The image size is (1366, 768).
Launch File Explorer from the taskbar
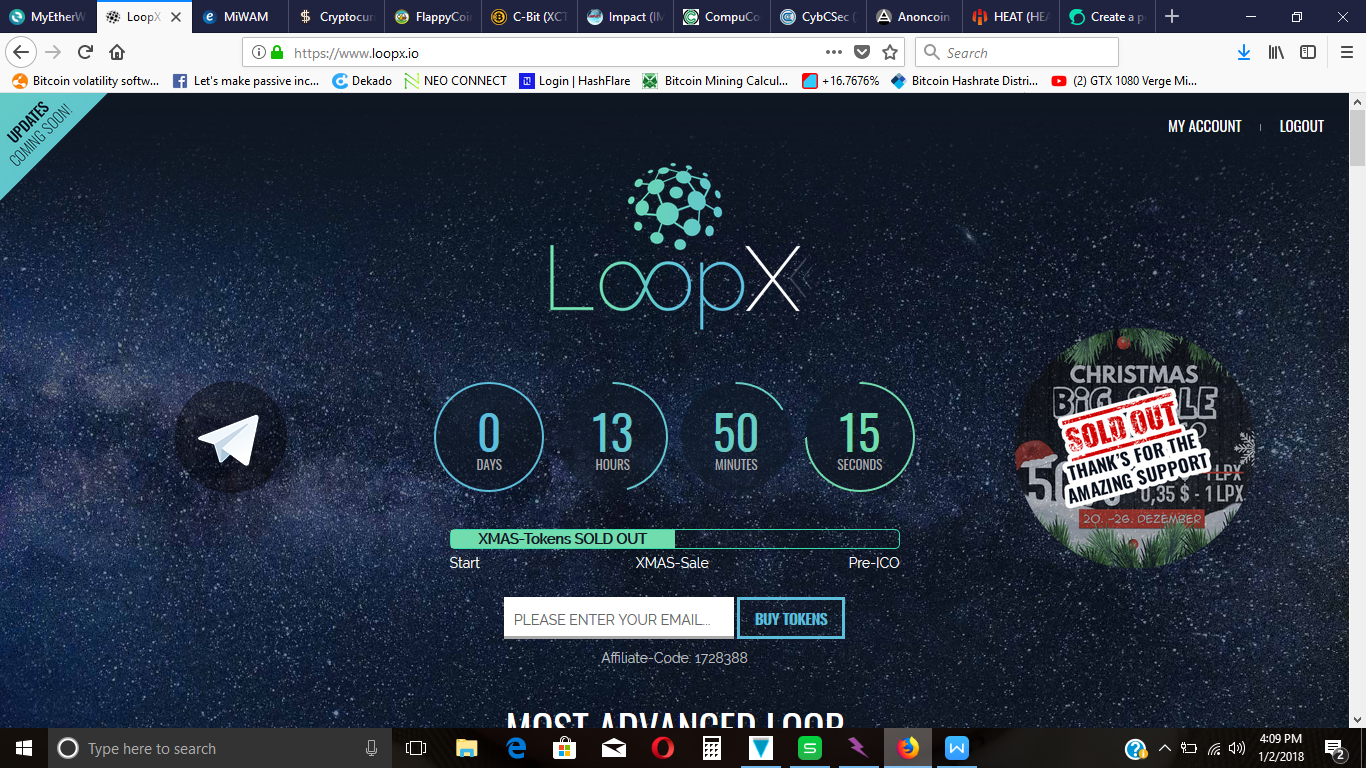(466, 748)
